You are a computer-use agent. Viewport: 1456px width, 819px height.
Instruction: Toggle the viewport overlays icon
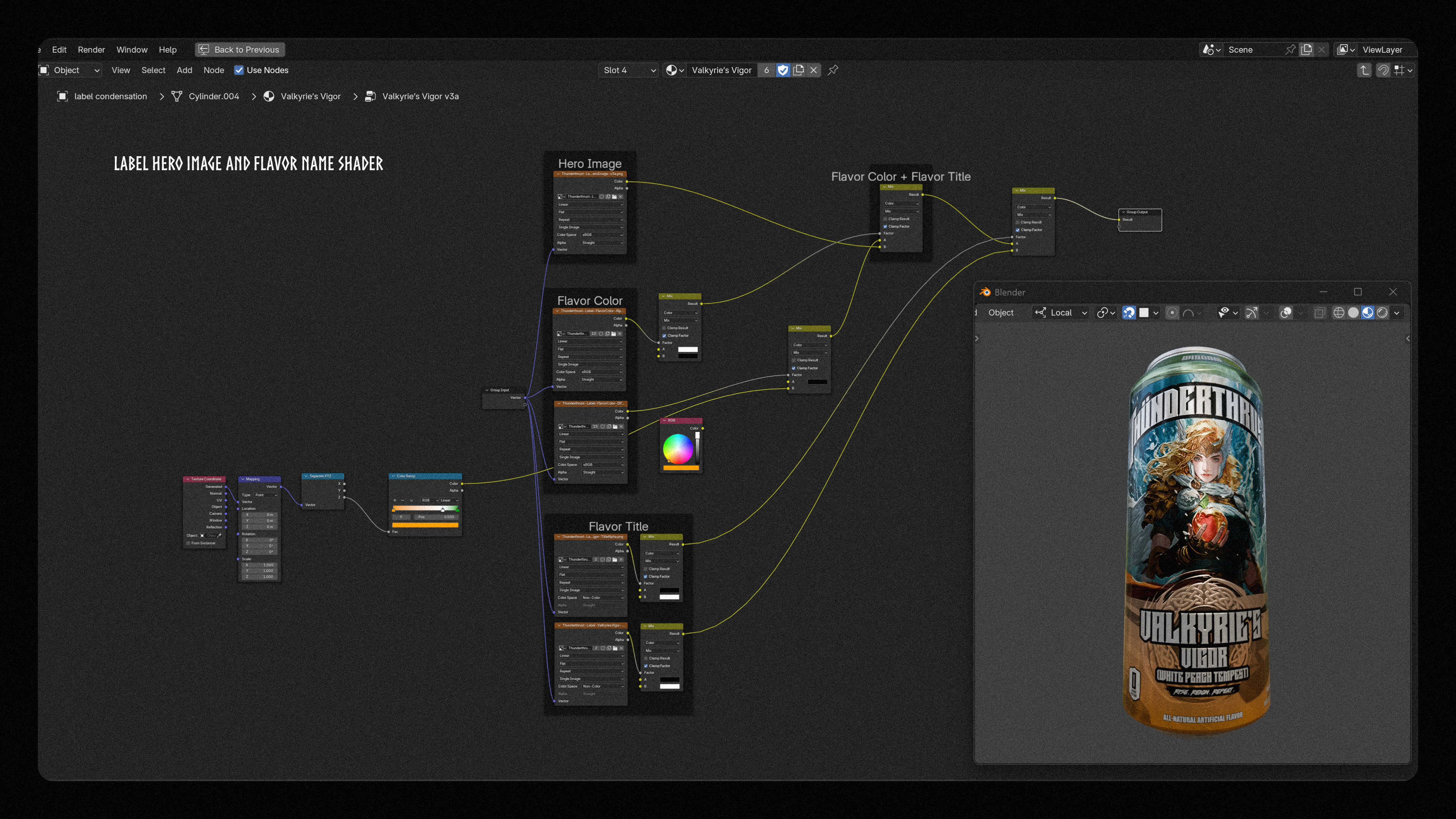1286,312
